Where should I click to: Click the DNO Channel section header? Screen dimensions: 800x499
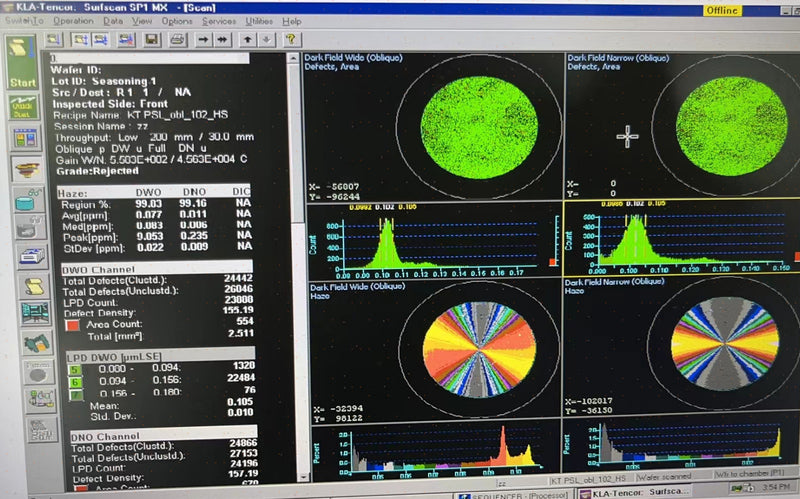[x=163, y=435]
